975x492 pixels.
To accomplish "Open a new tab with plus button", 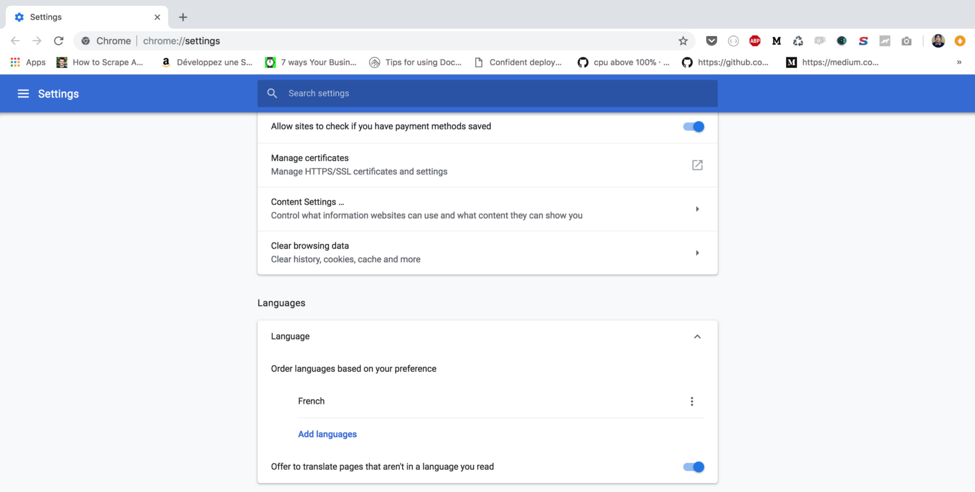I will pos(183,17).
